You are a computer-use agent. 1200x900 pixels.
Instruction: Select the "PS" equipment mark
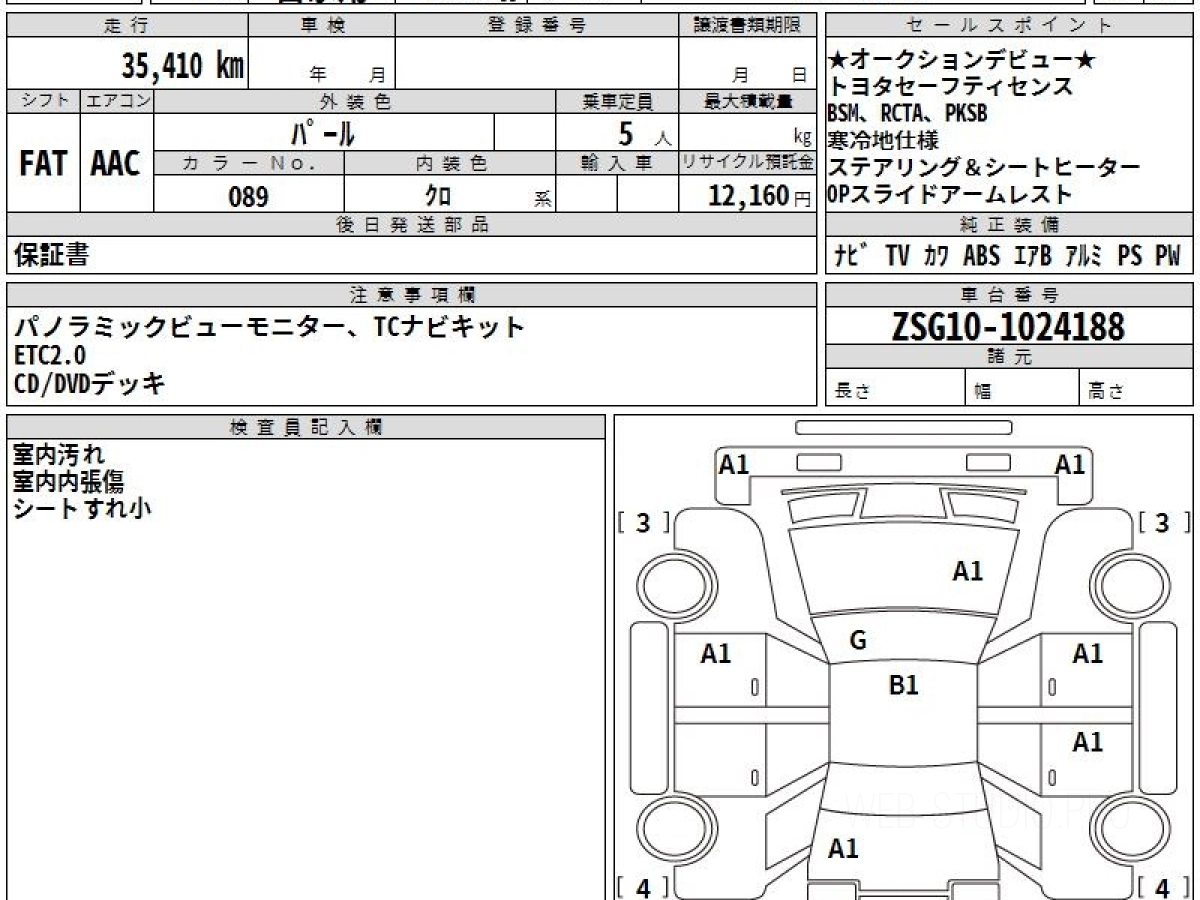pyautogui.click(x=1130, y=256)
